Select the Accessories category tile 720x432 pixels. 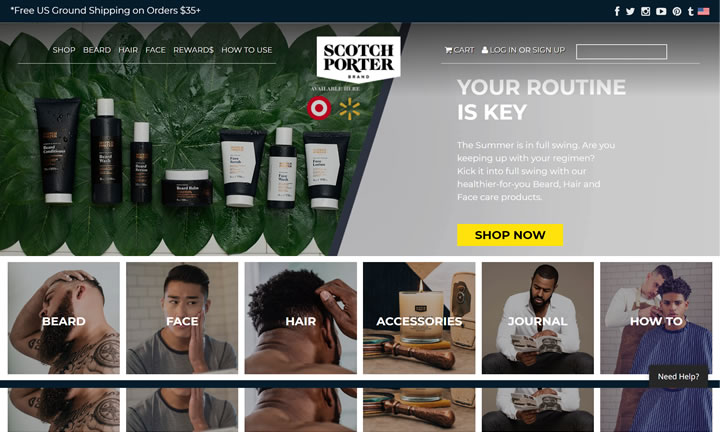tap(419, 318)
